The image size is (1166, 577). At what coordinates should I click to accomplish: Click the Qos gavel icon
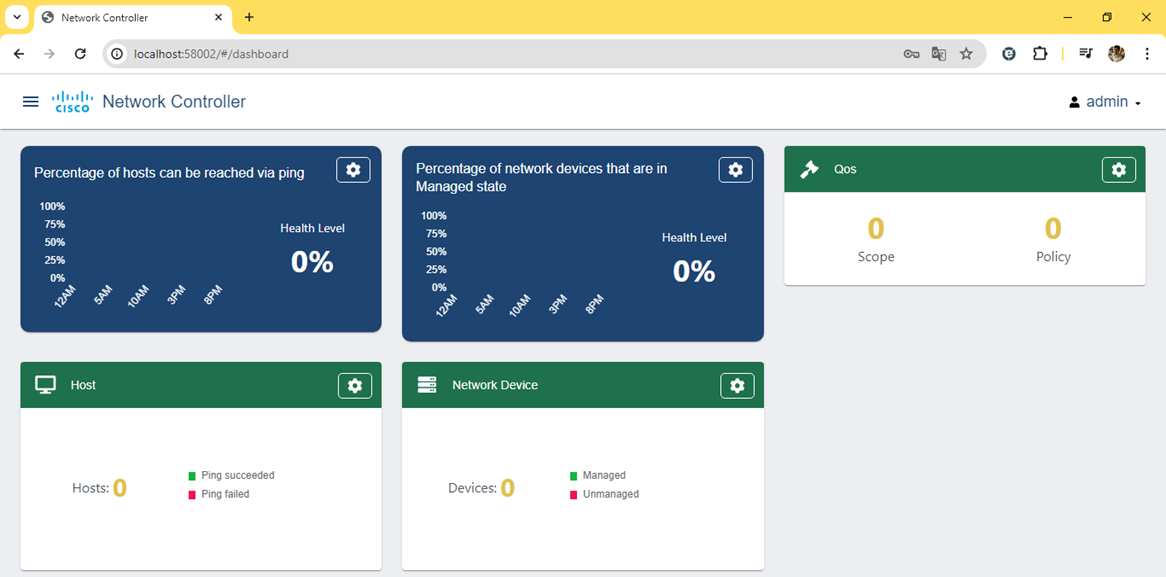tap(809, 170)
